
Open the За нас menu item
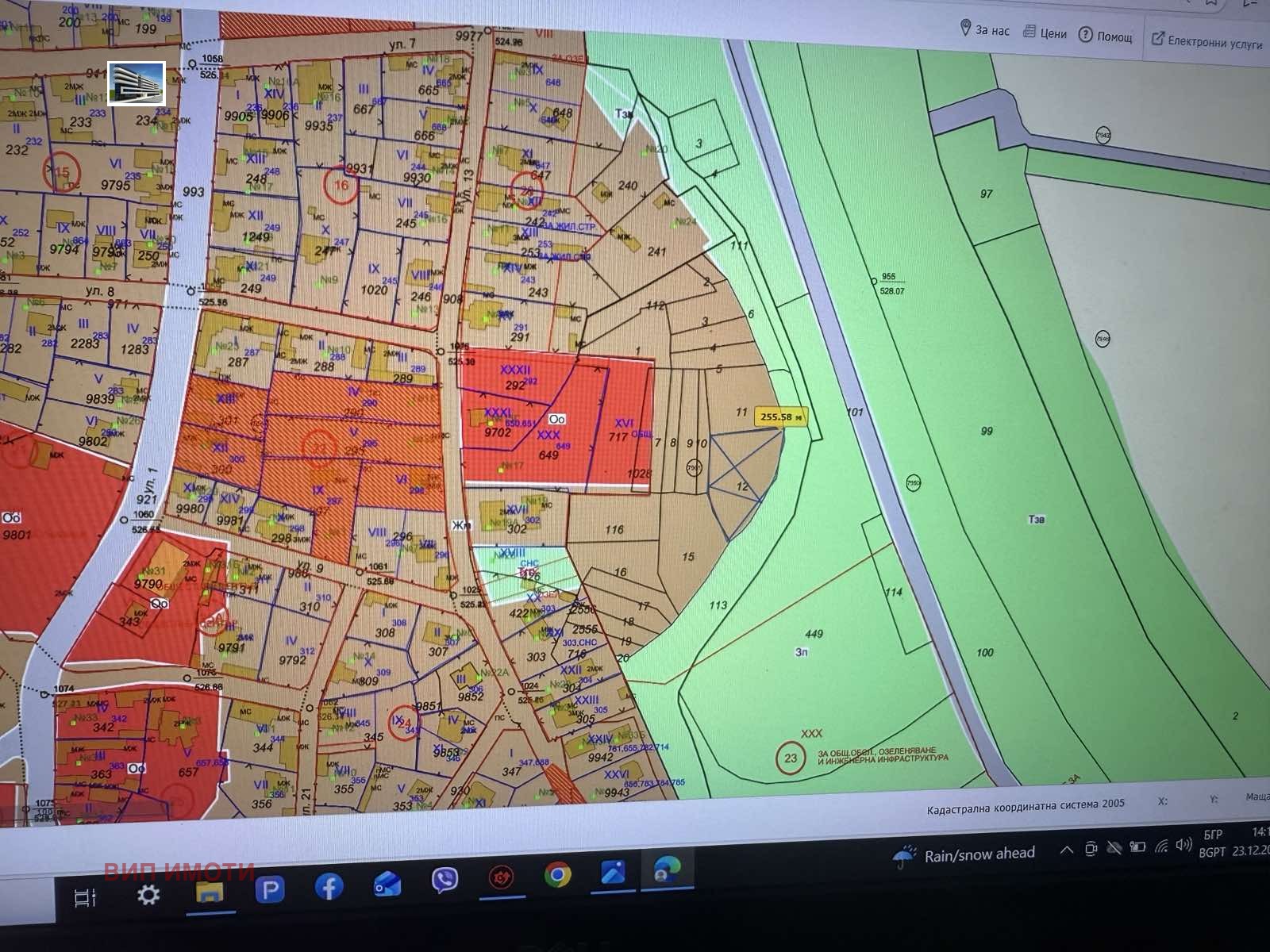992,32
